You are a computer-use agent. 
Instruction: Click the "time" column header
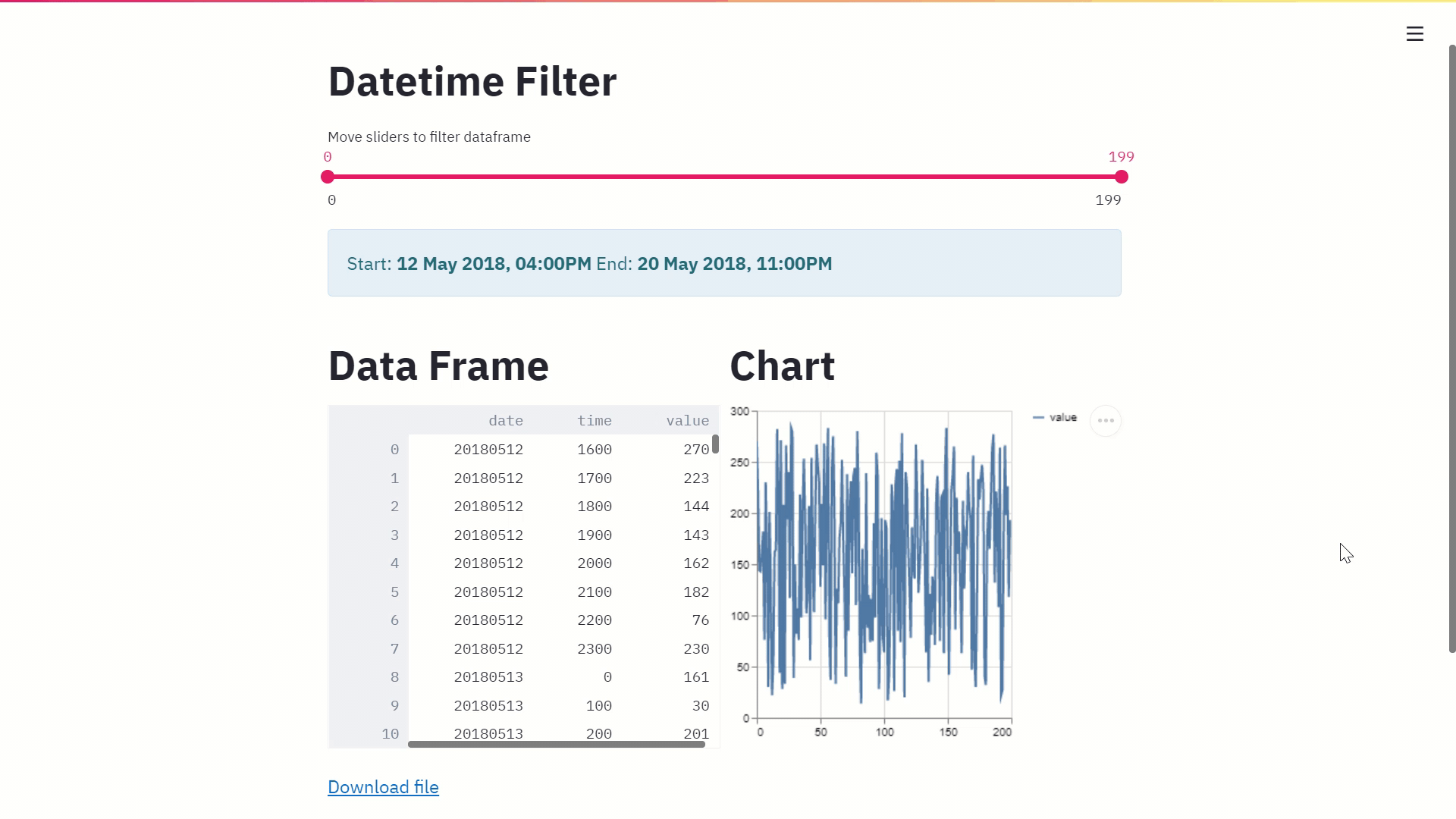(x=595, y=420)
